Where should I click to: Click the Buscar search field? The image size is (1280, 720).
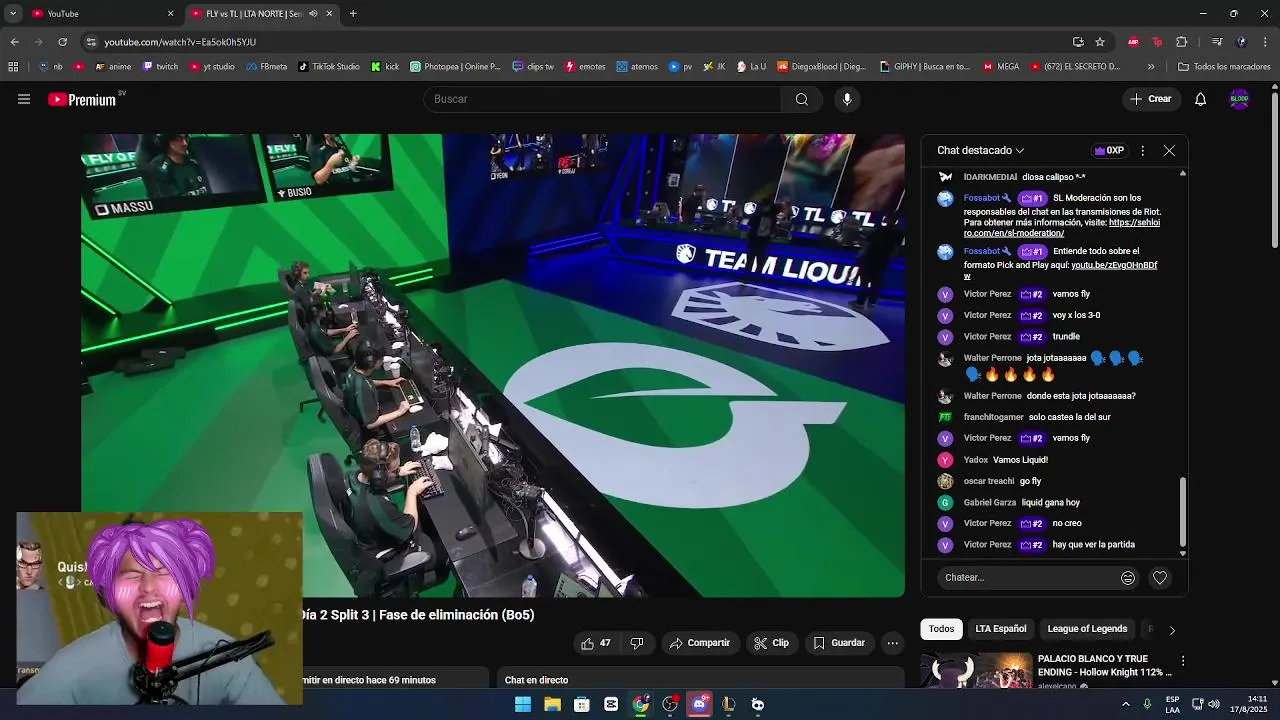[603, 99]
